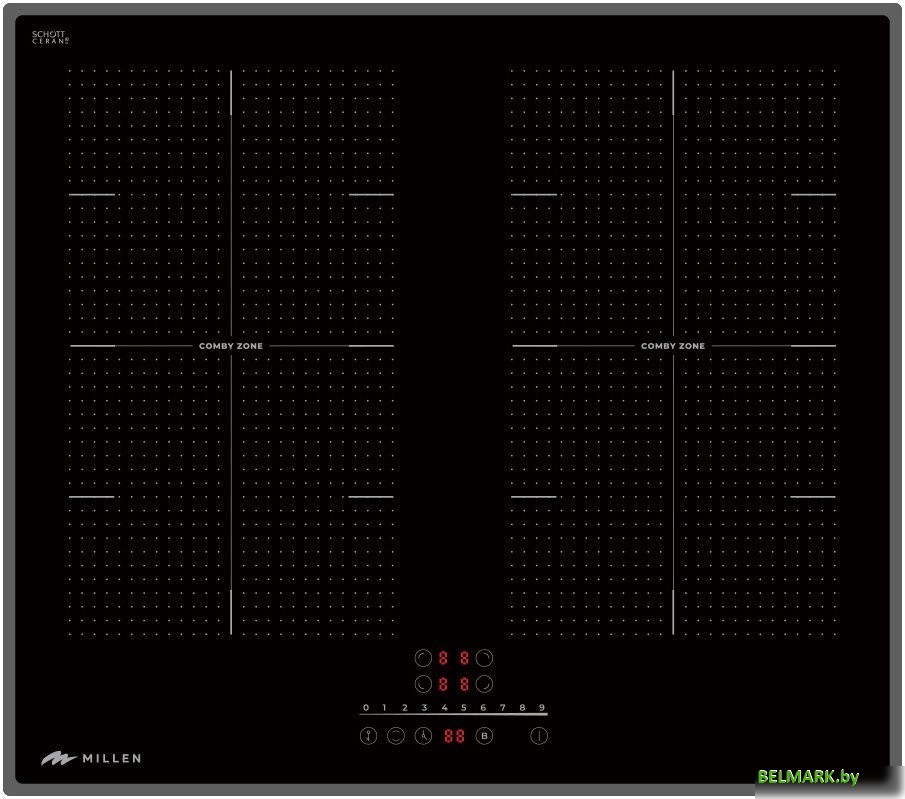
Task: Activate the Boost 'B' button
Action: coord(485,736)
